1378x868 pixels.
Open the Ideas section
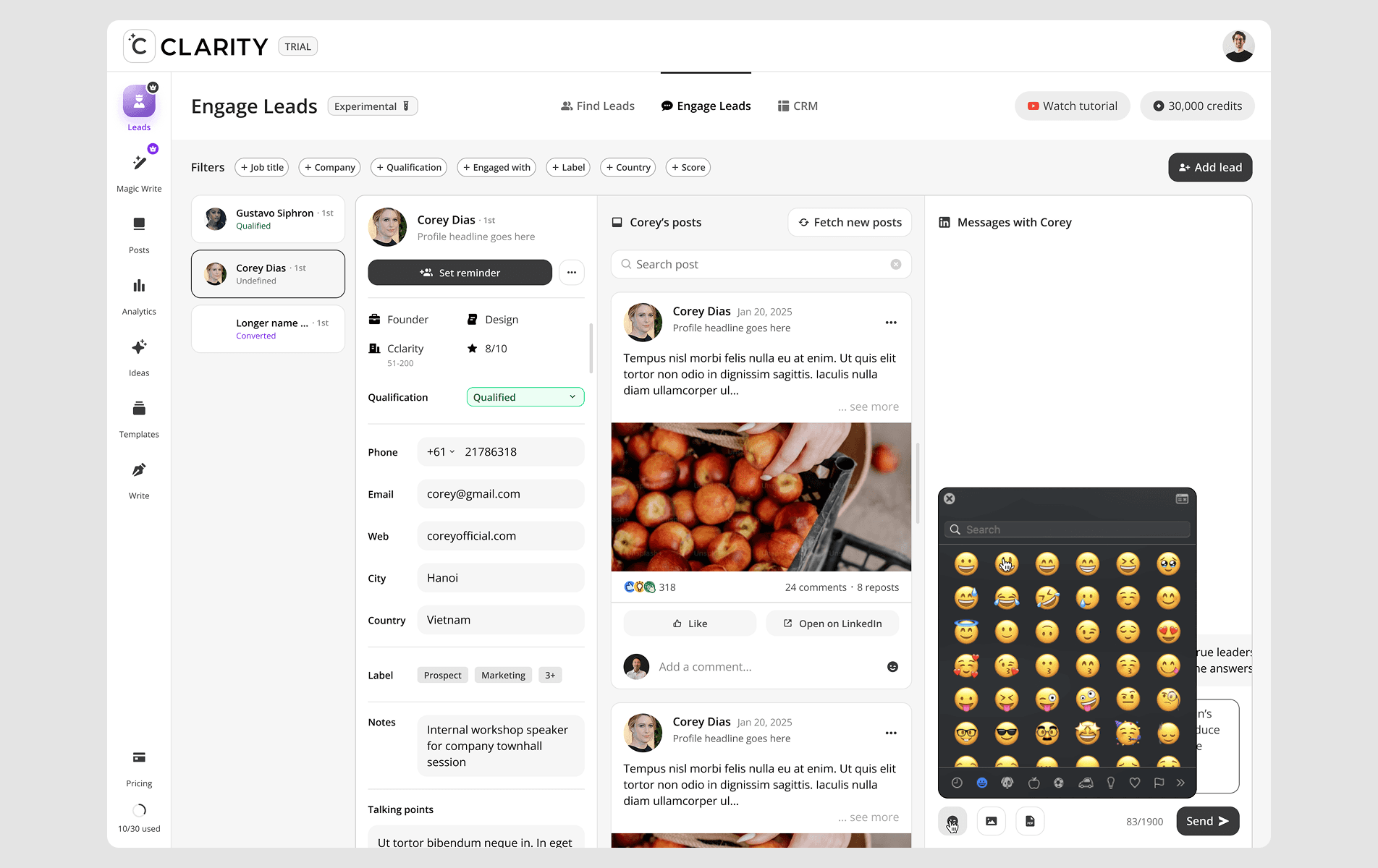pyautogui.click(x=139, y=358)
